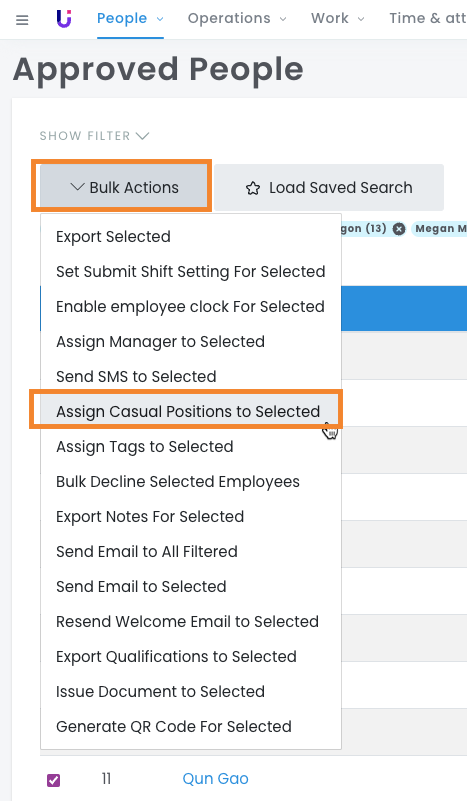The height and width of the screenshot is (801, 467).
Task: Click the Load Saved Search button
Action: tap(329, 187)
